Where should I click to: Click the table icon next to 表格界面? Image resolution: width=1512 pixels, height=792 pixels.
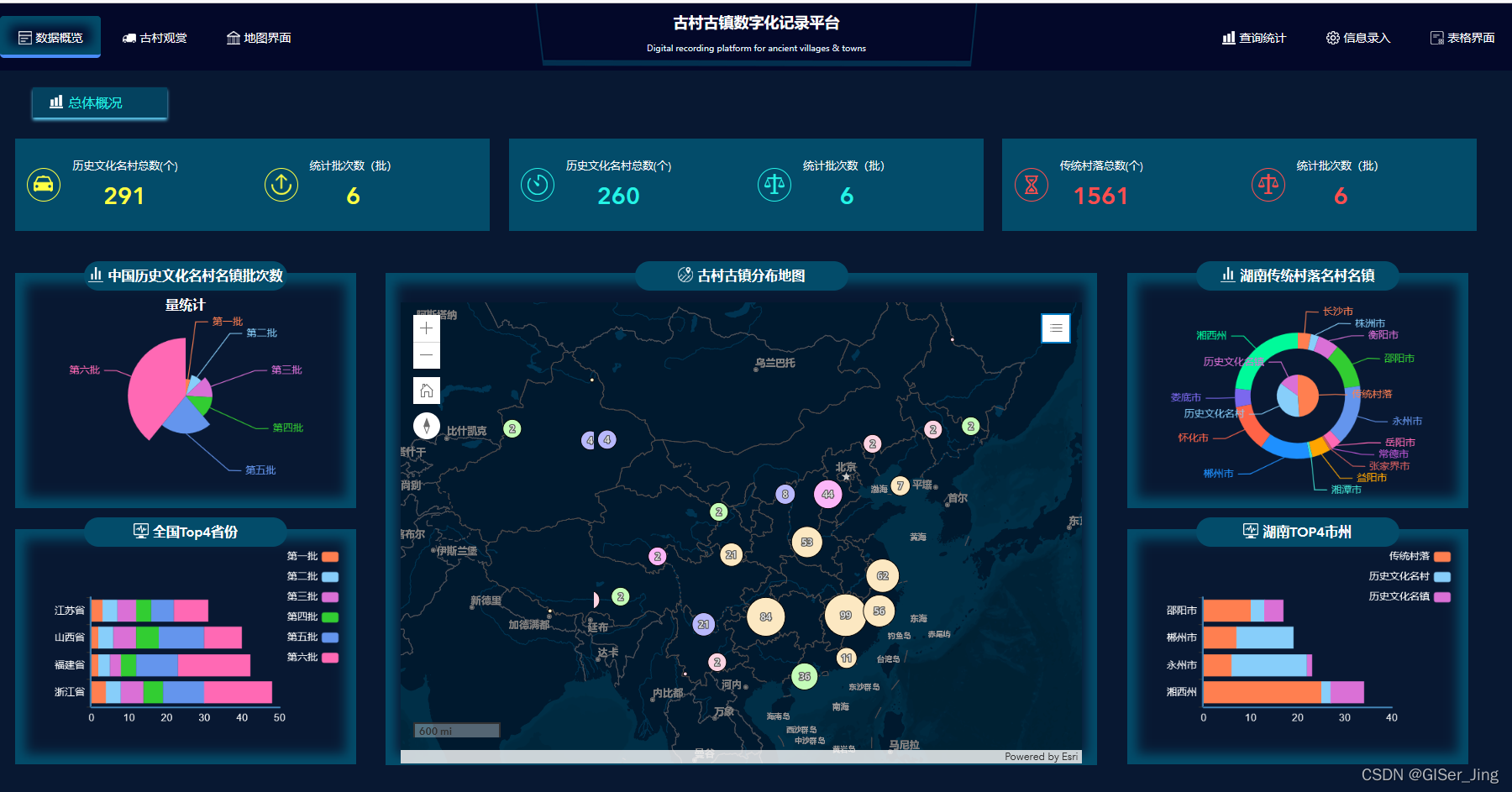pyautogui.click(x=1435, y=37)
